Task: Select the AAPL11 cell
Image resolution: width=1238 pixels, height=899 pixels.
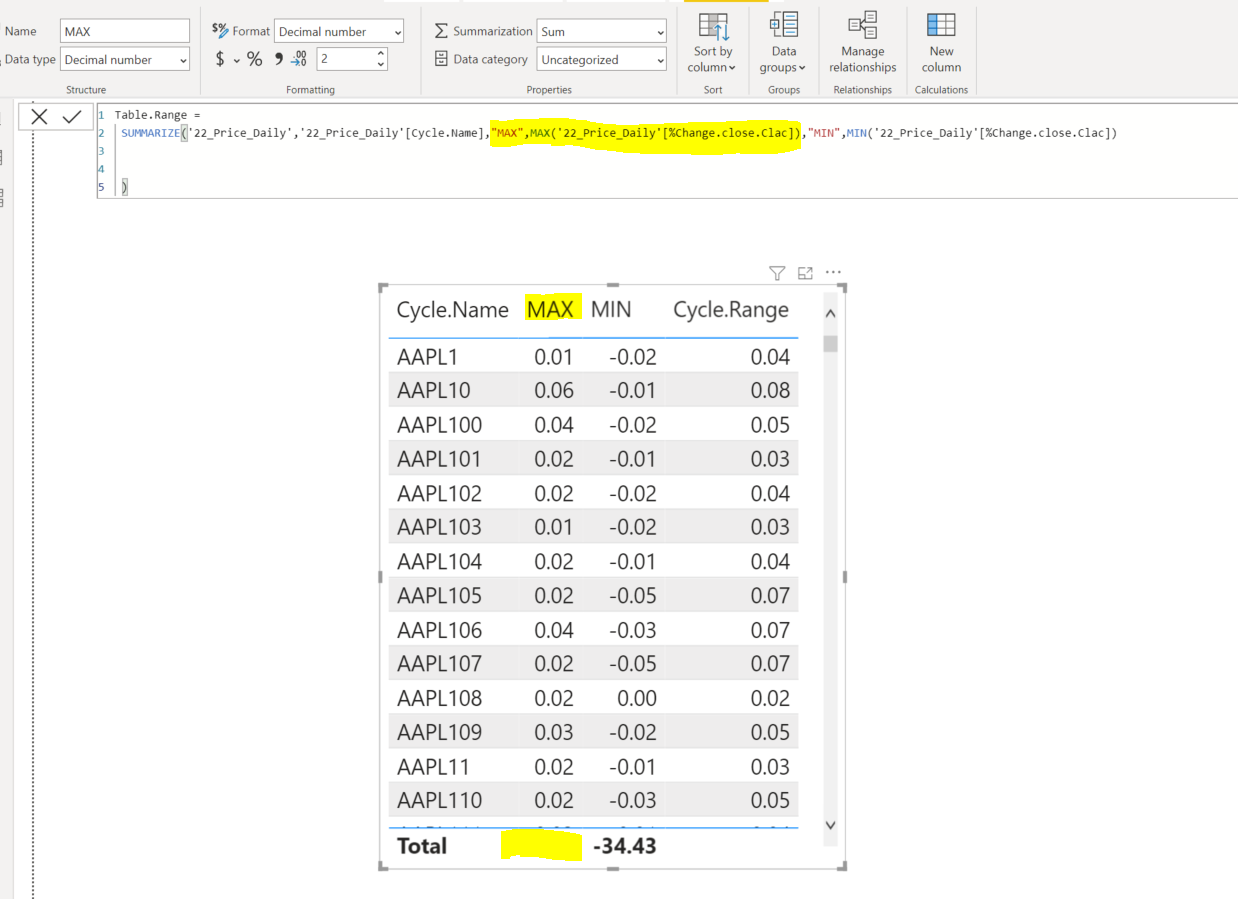Action: (x=433, y=766)
